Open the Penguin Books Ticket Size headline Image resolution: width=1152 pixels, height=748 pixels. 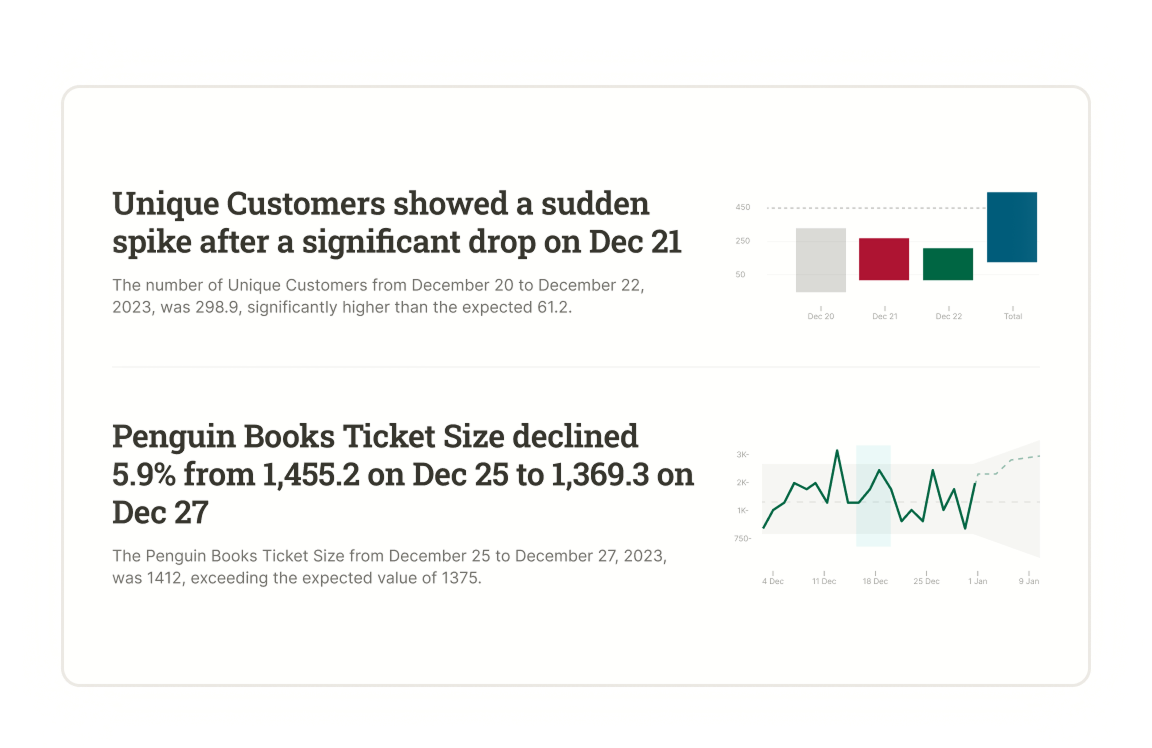(x=403, y=474)
